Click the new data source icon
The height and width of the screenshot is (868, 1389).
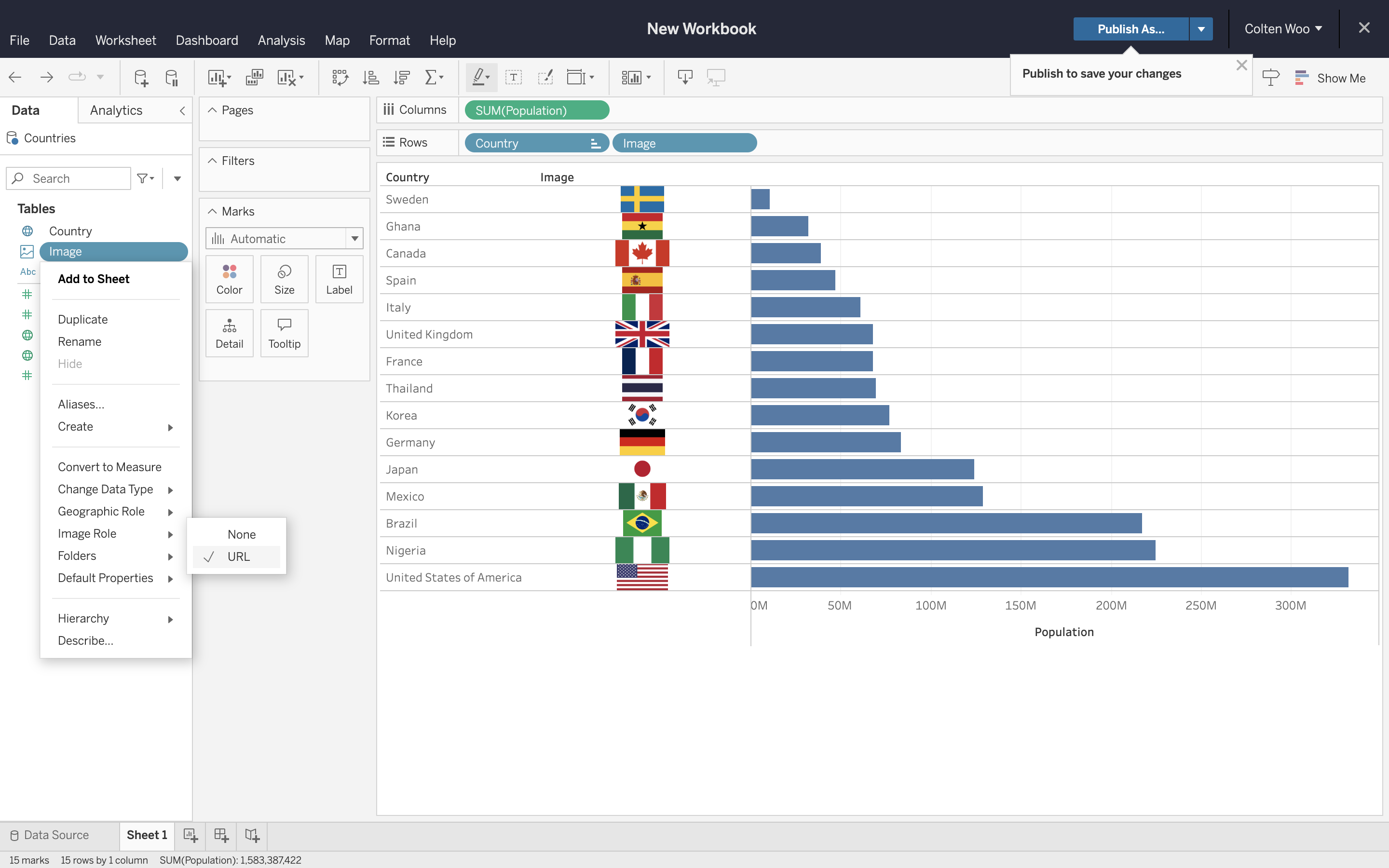point(141,78)
